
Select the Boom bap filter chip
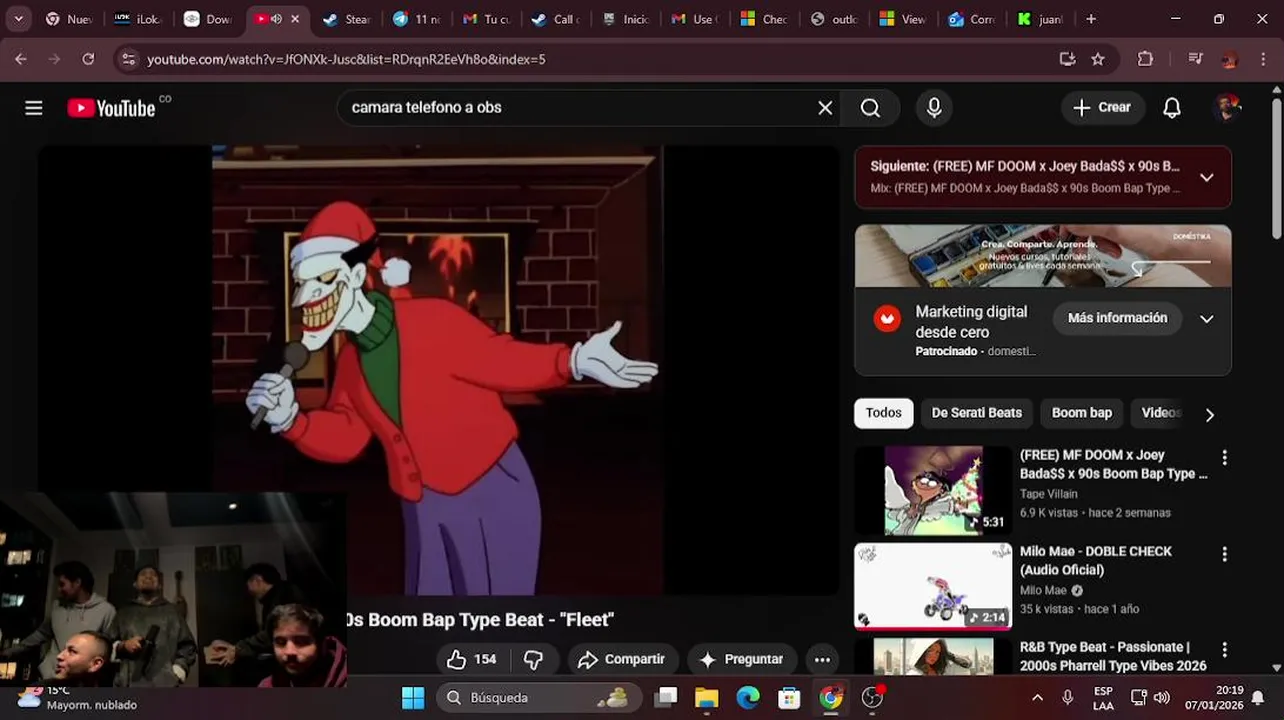coord(1082,413)
